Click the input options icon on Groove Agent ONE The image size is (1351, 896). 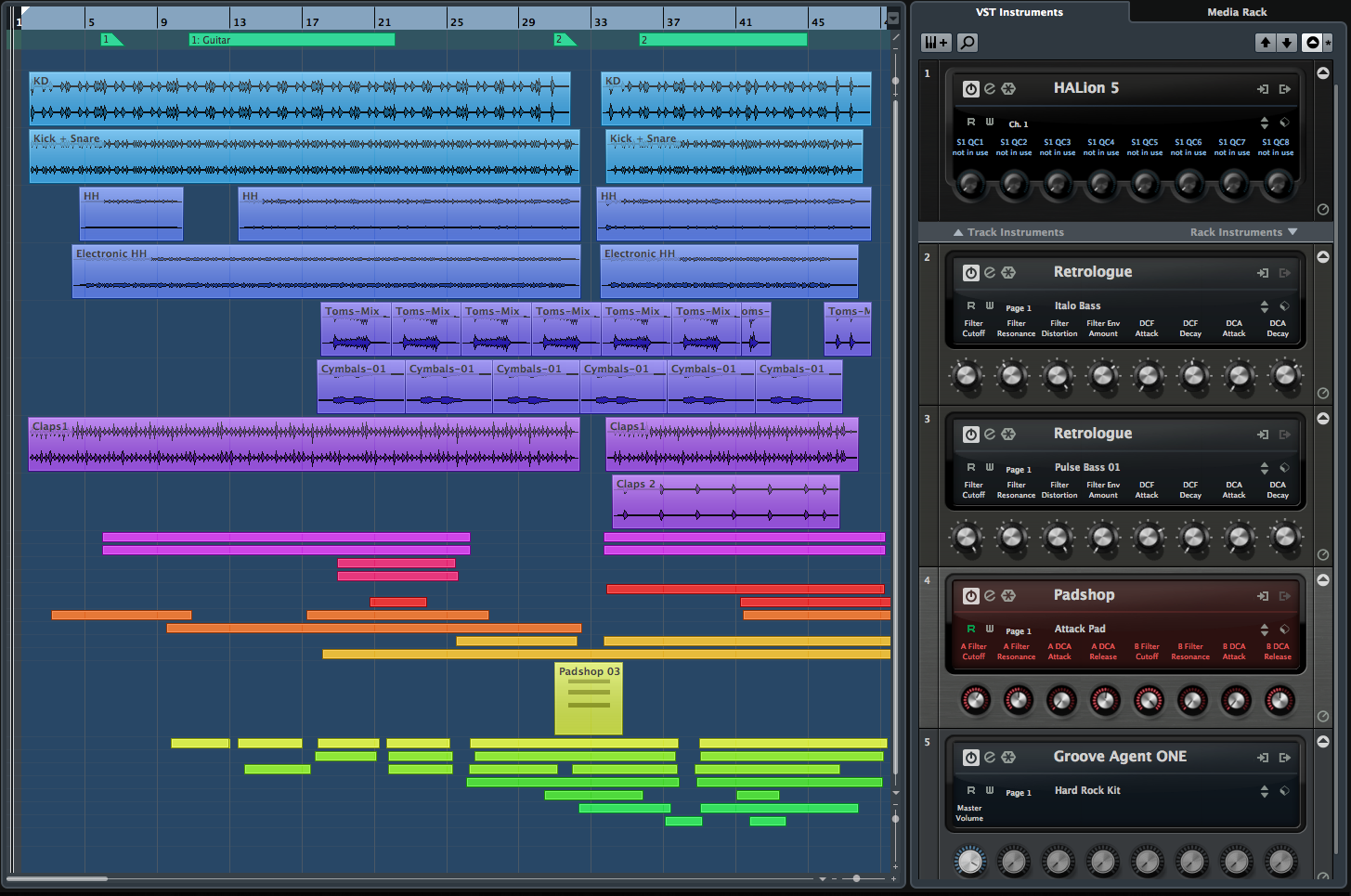coord(1264,757)
